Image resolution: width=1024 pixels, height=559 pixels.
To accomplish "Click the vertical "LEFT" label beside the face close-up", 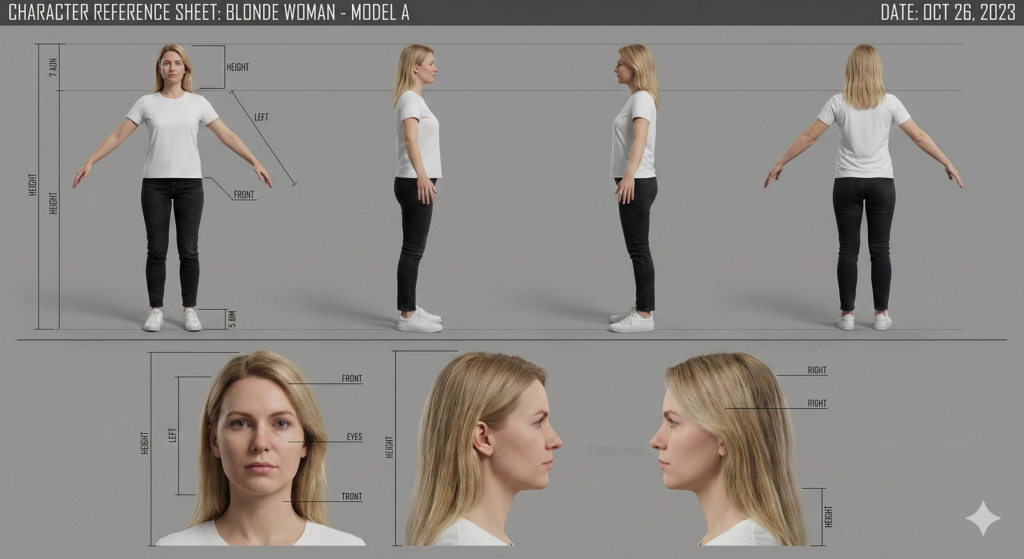I will click(x=172, y=435).
